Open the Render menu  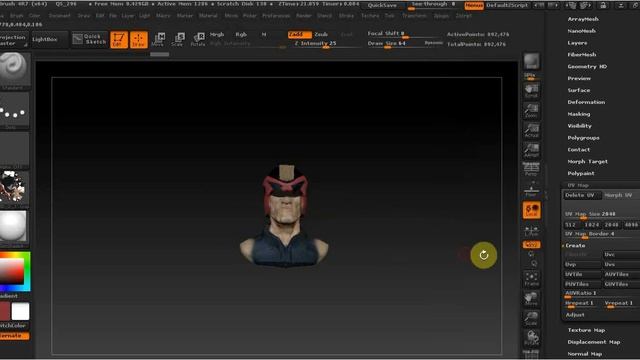[304, 16]
